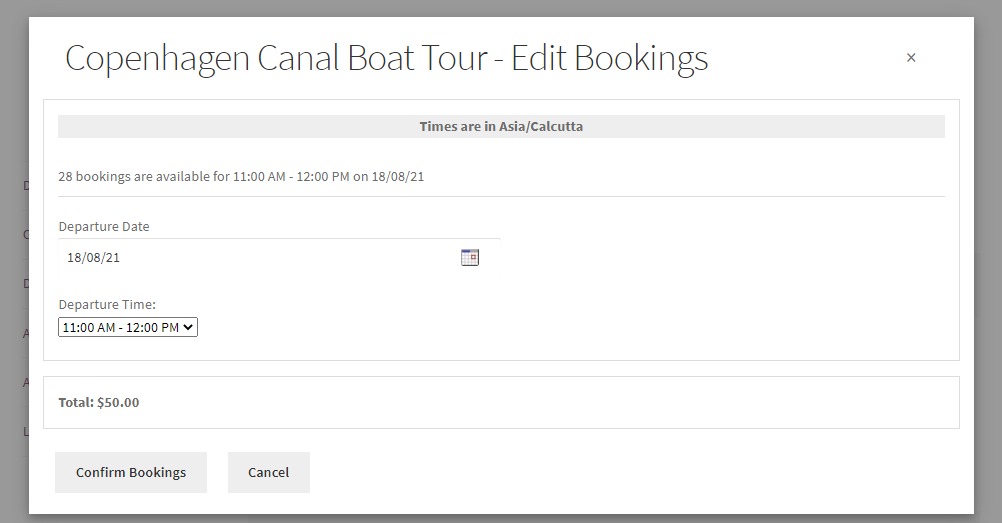Click the Copenhagen Canal Boat Tour title
Image resolution: width=1002 pixels, height=523 pixels.
tap(277, 58)
